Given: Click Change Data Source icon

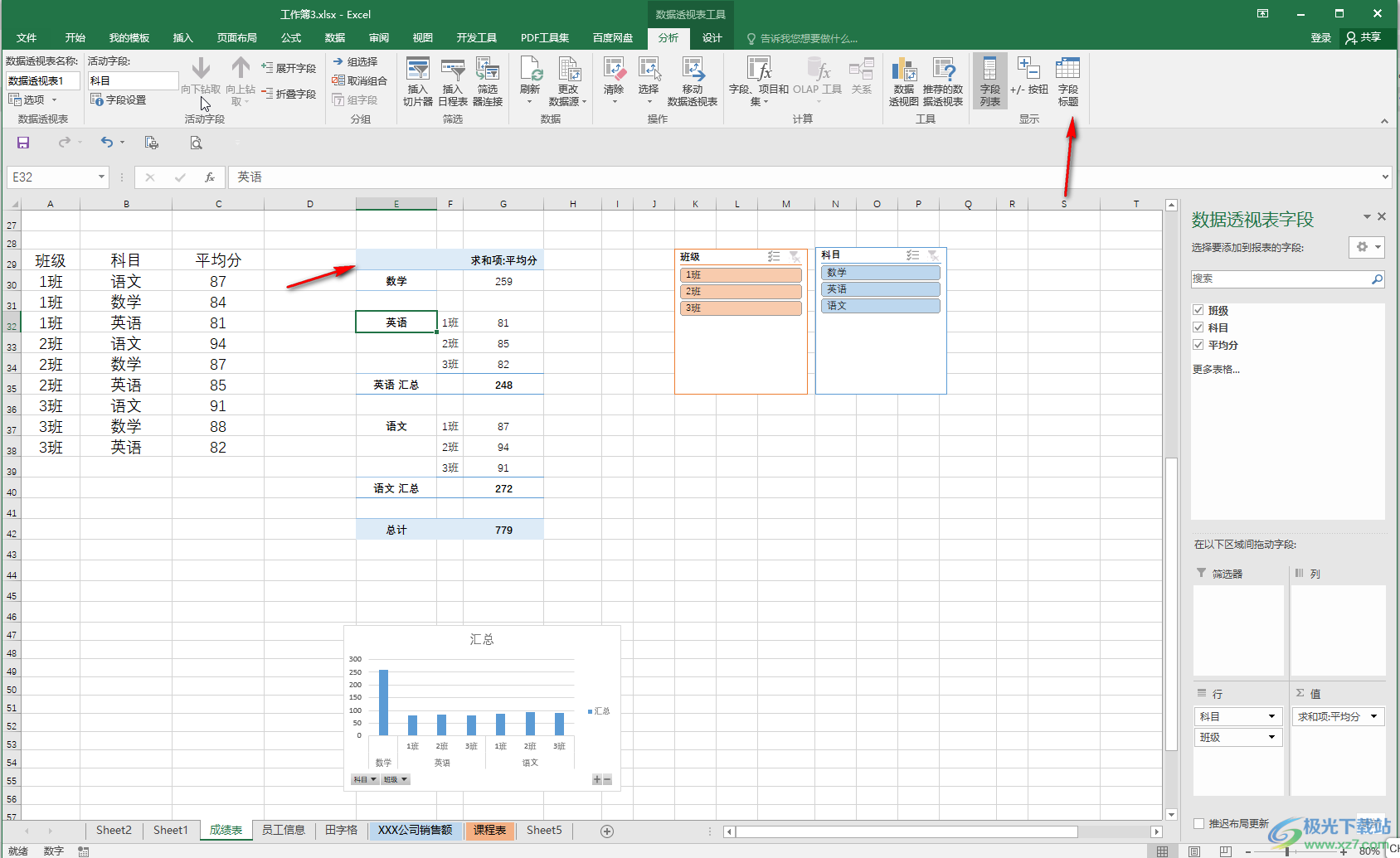Looking at the screenshot, I should [x=568, y=81].
